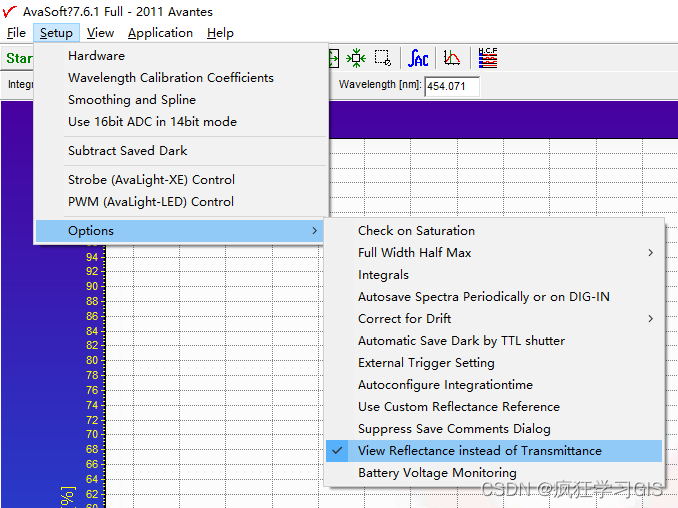Image resolution: width=678 pixels, height=508 pixels.
Task: Click the AvaSoft red checkmark logo
Action: [x=10, y=12]
